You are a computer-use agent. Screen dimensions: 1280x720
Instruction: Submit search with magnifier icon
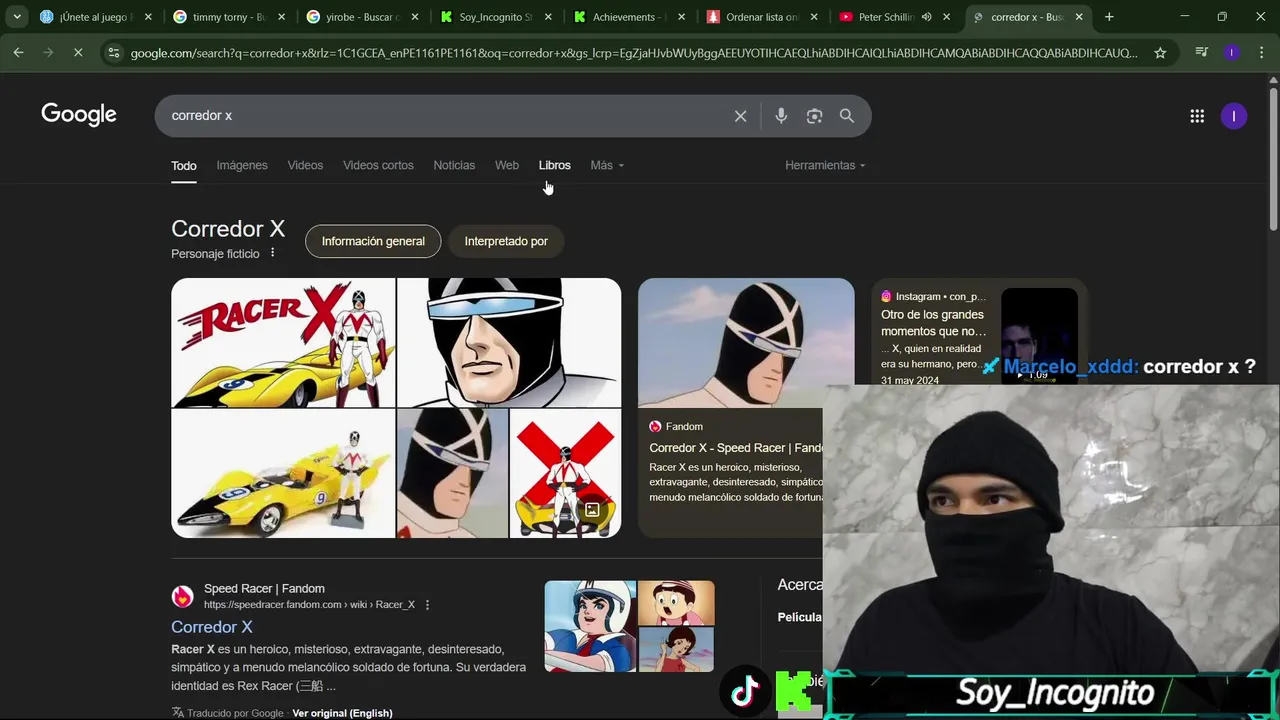pyautogui.click(x=847, y=116)
